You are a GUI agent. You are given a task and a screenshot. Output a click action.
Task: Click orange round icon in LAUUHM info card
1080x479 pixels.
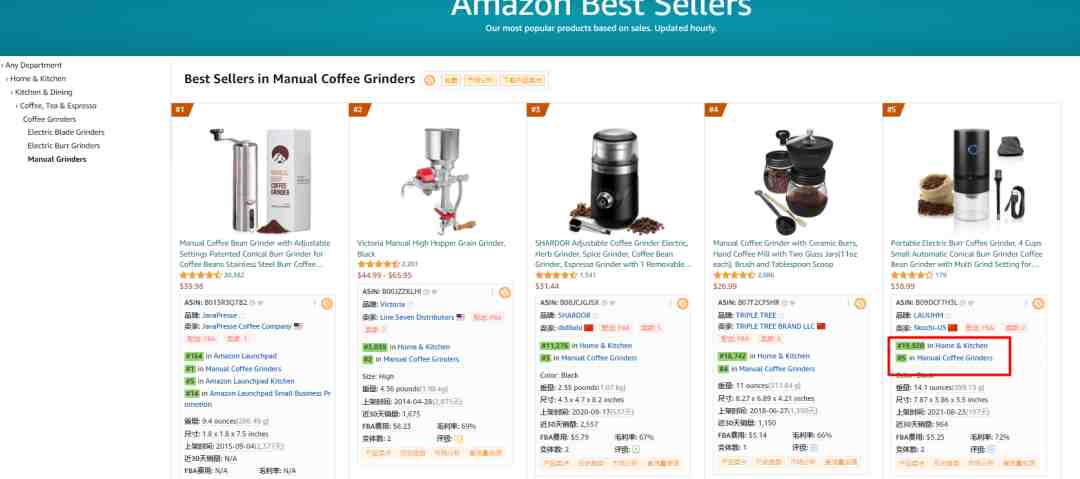pos(1038,303)
